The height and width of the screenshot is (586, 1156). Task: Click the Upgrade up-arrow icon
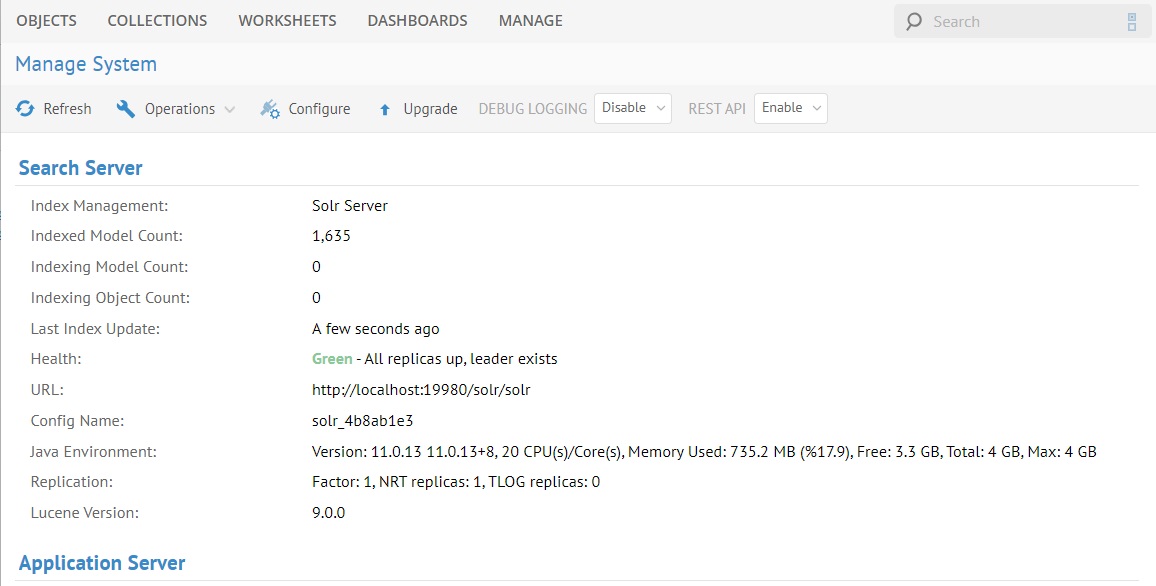click(385, 110)
